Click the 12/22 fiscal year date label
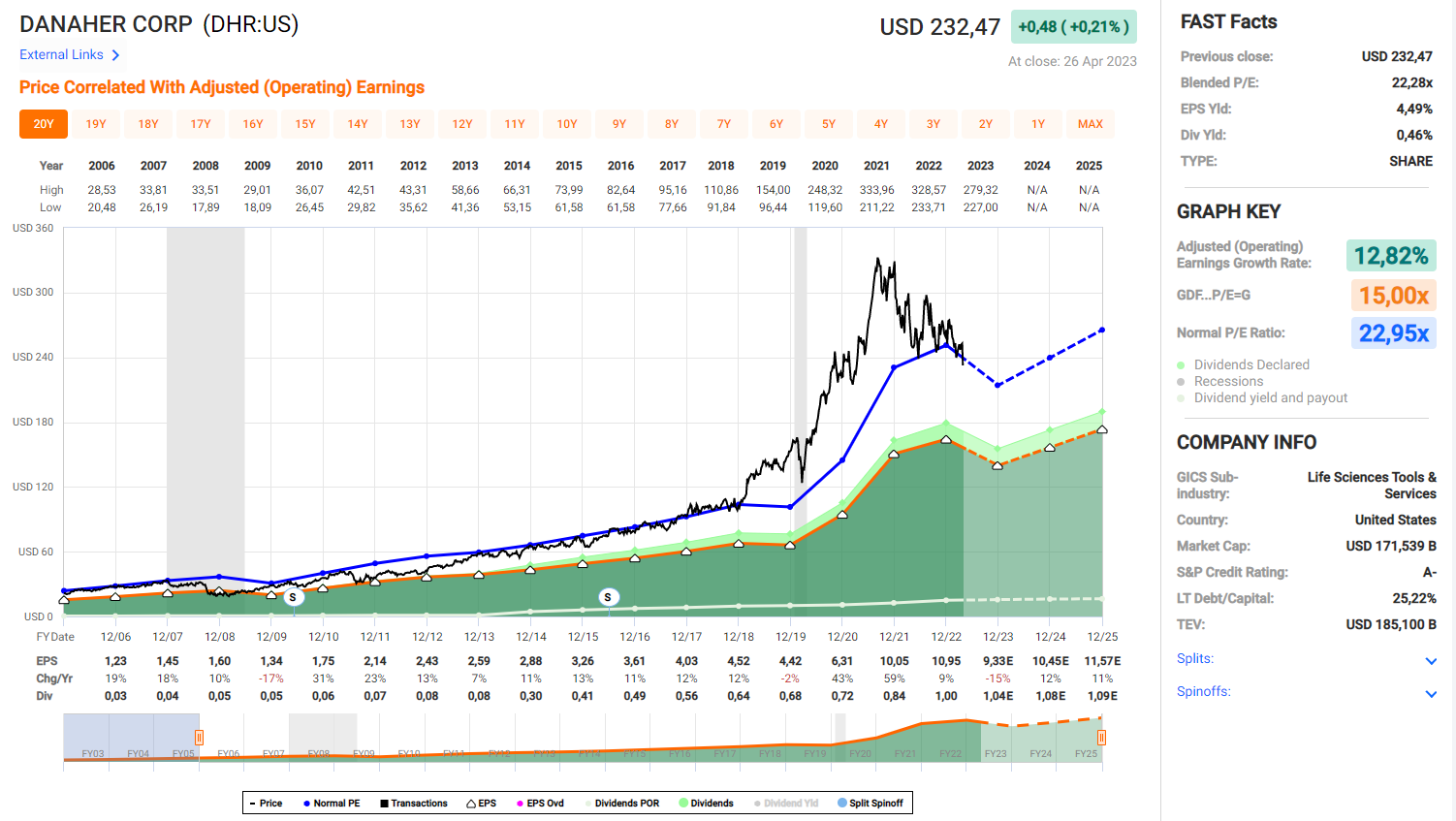 point(946,637)
